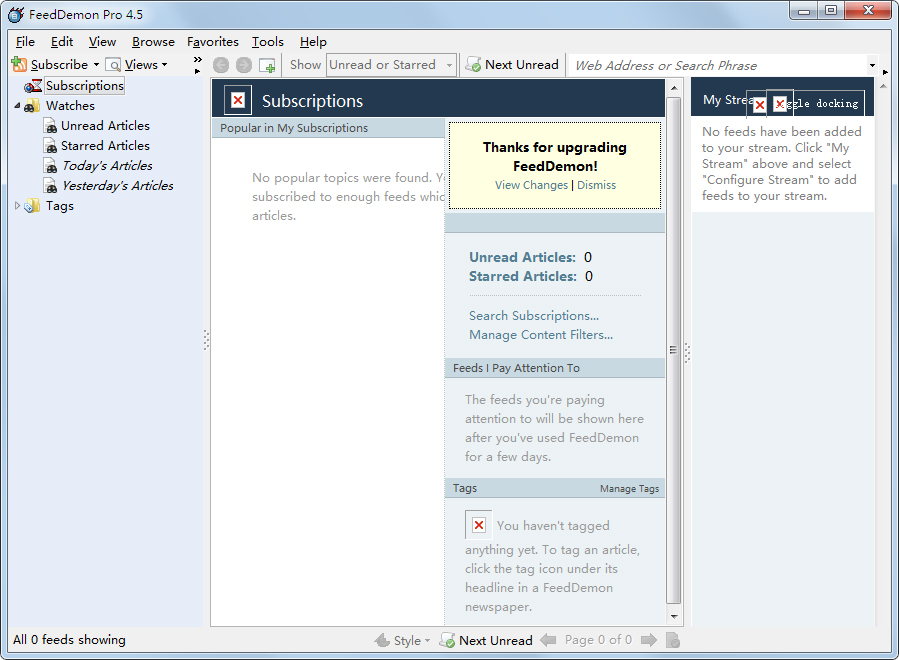Click the View Changes link
This screenshot has width=899, height=660.
pos(531,185)
